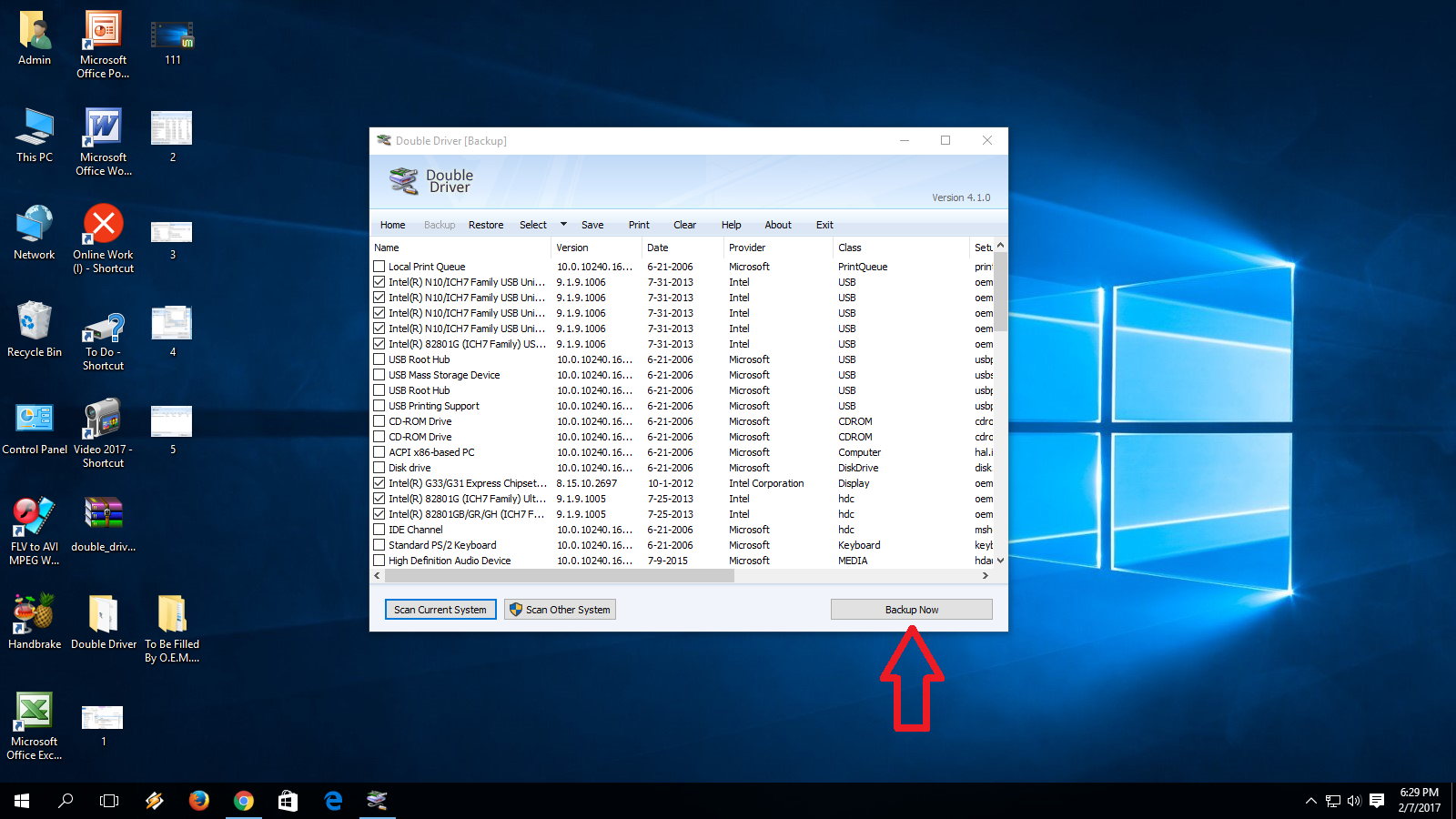The height and width of the screenshot is (819, 1456).
Task: Launch Firefox from the taskbar
Action: (x=198, y=801)
